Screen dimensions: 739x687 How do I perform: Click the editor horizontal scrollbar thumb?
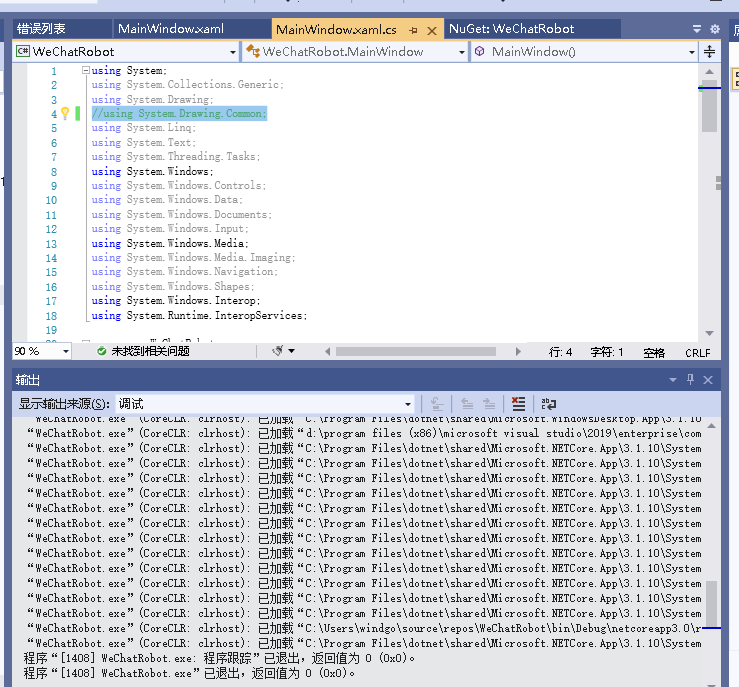(x=416, y=352)
